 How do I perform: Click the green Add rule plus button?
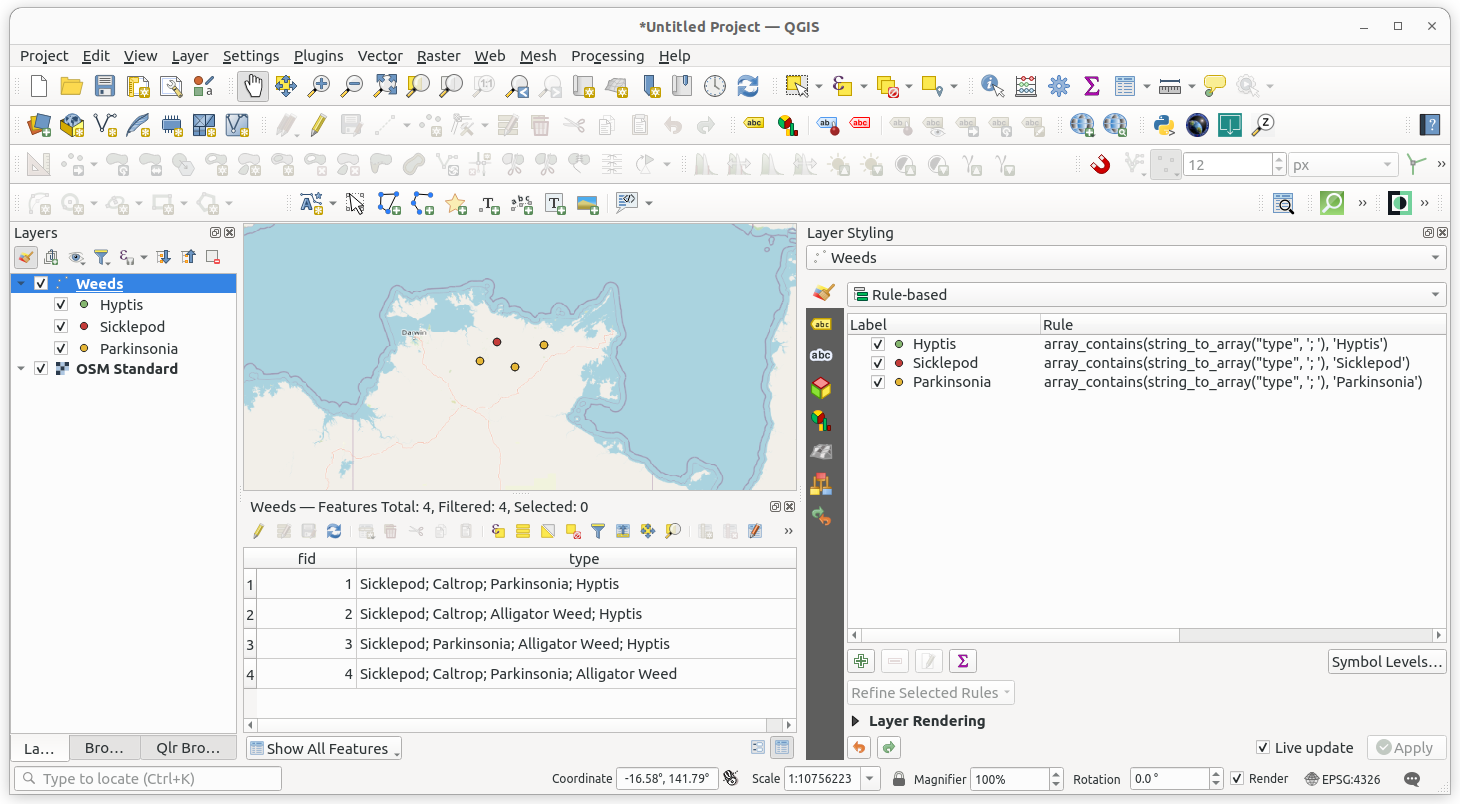click(x=861, y=661)
